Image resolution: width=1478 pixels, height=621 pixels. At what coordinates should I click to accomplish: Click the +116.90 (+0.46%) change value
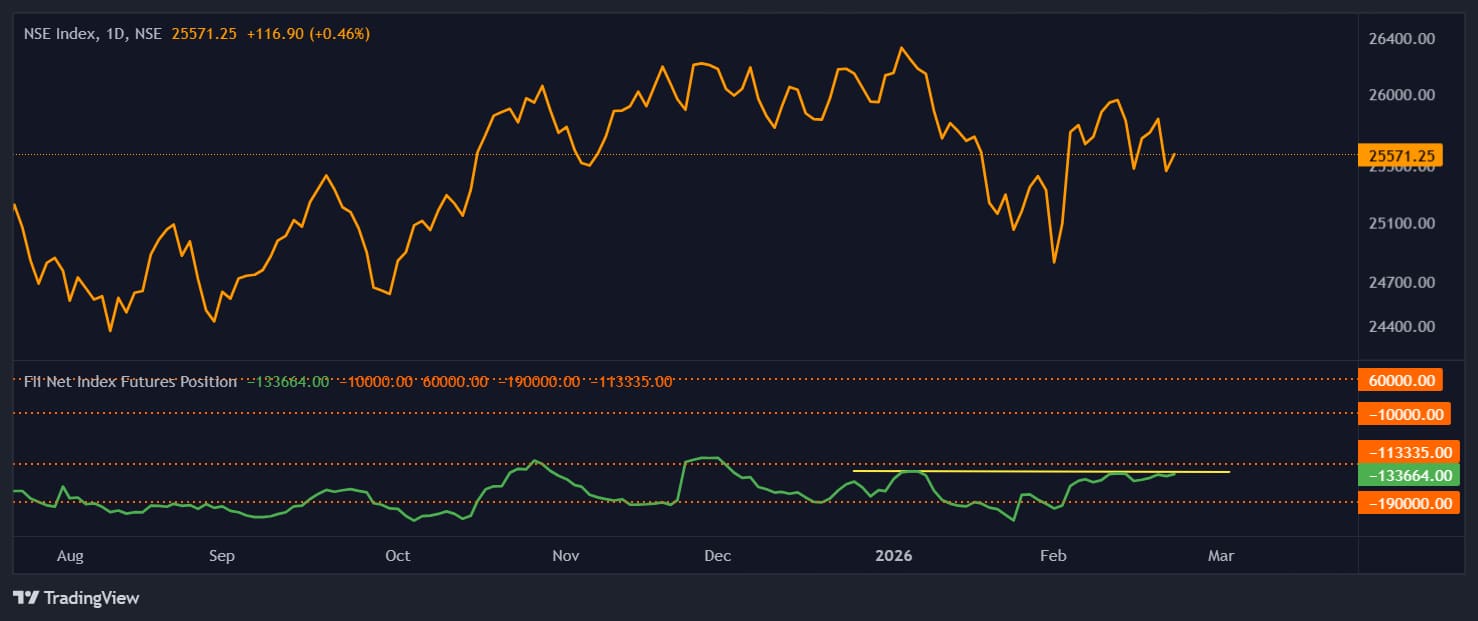(x=309, y=33)
